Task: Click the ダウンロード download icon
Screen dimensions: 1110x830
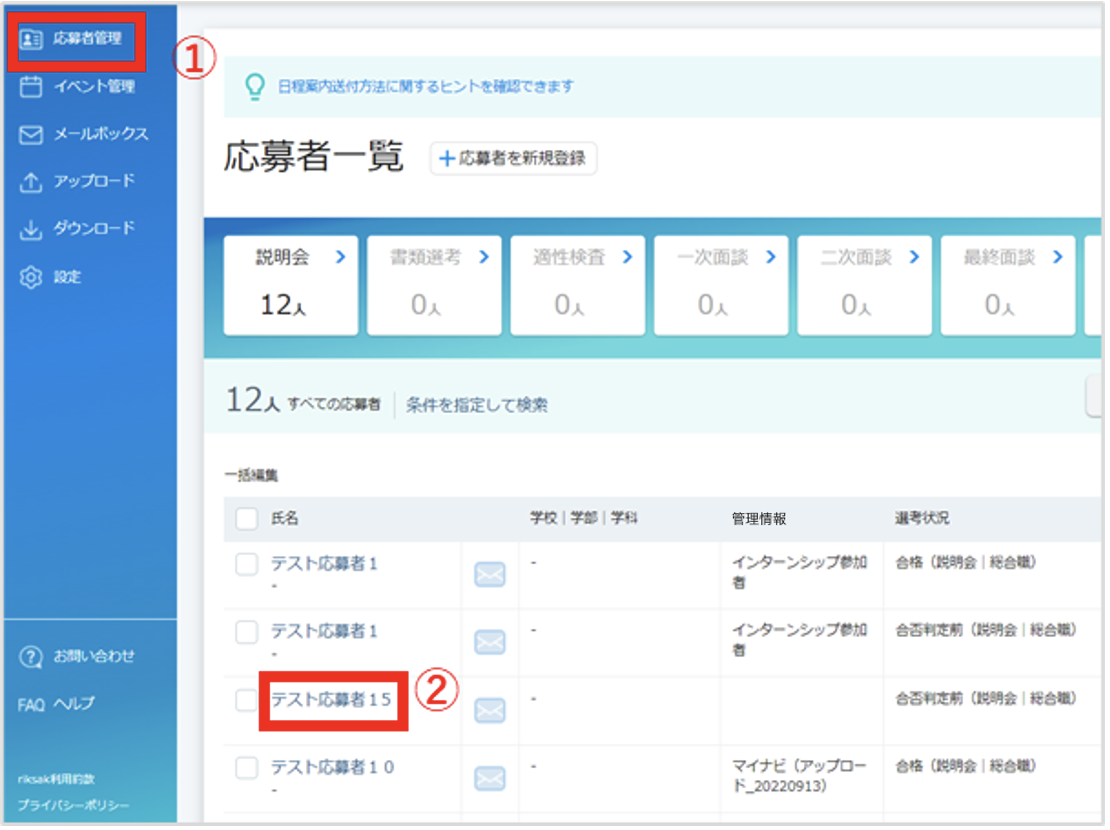Action: pos(30,229)
